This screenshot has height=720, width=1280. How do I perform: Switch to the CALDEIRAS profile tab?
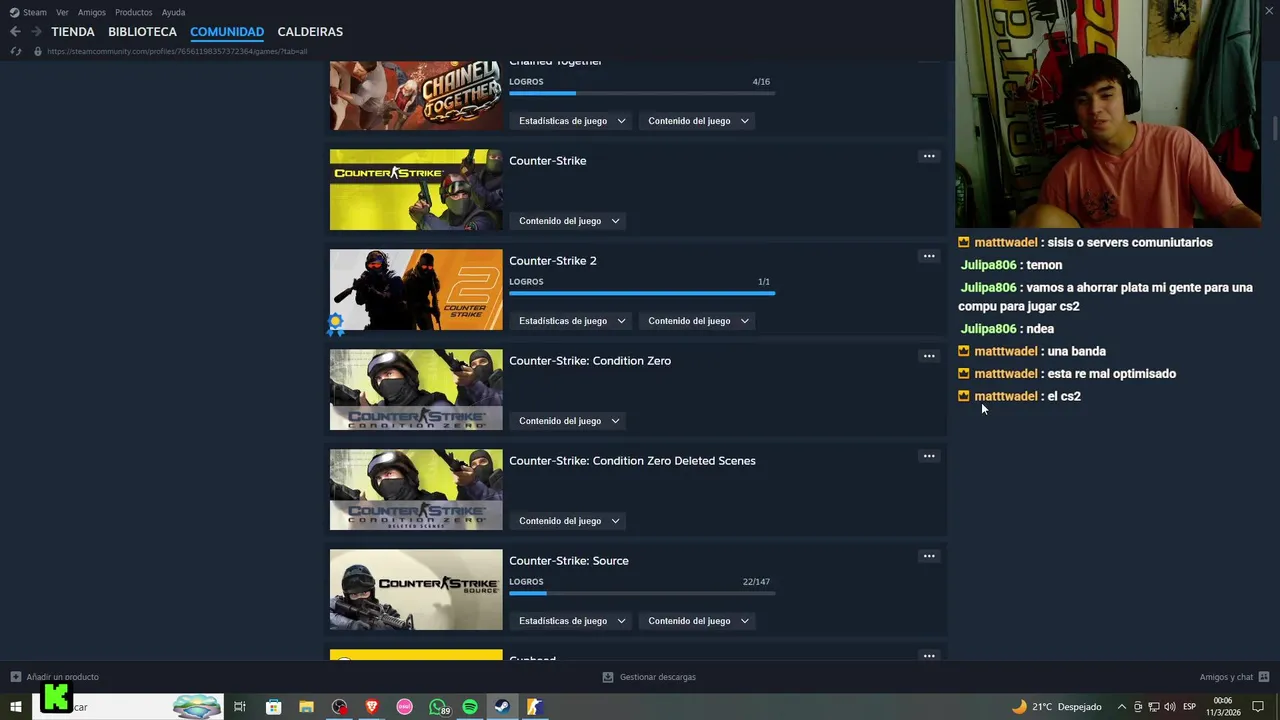tap(310, 32)
